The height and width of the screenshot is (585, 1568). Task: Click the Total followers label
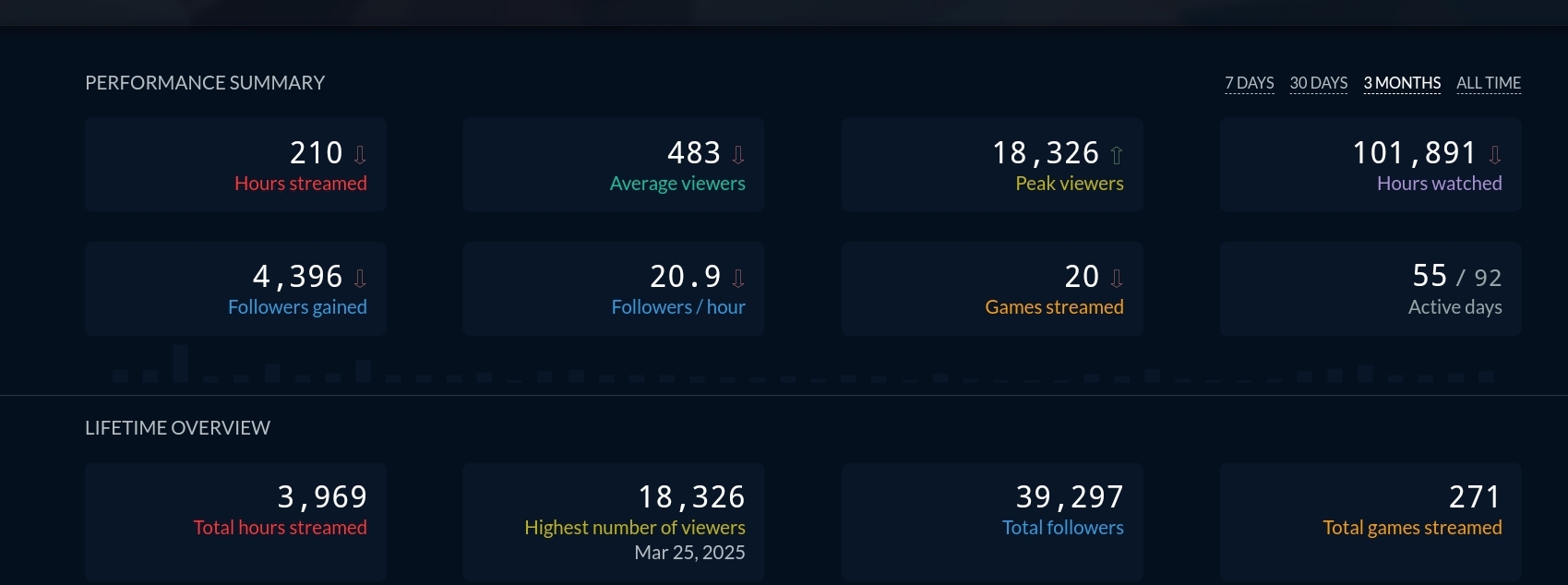click(1063, 528)
